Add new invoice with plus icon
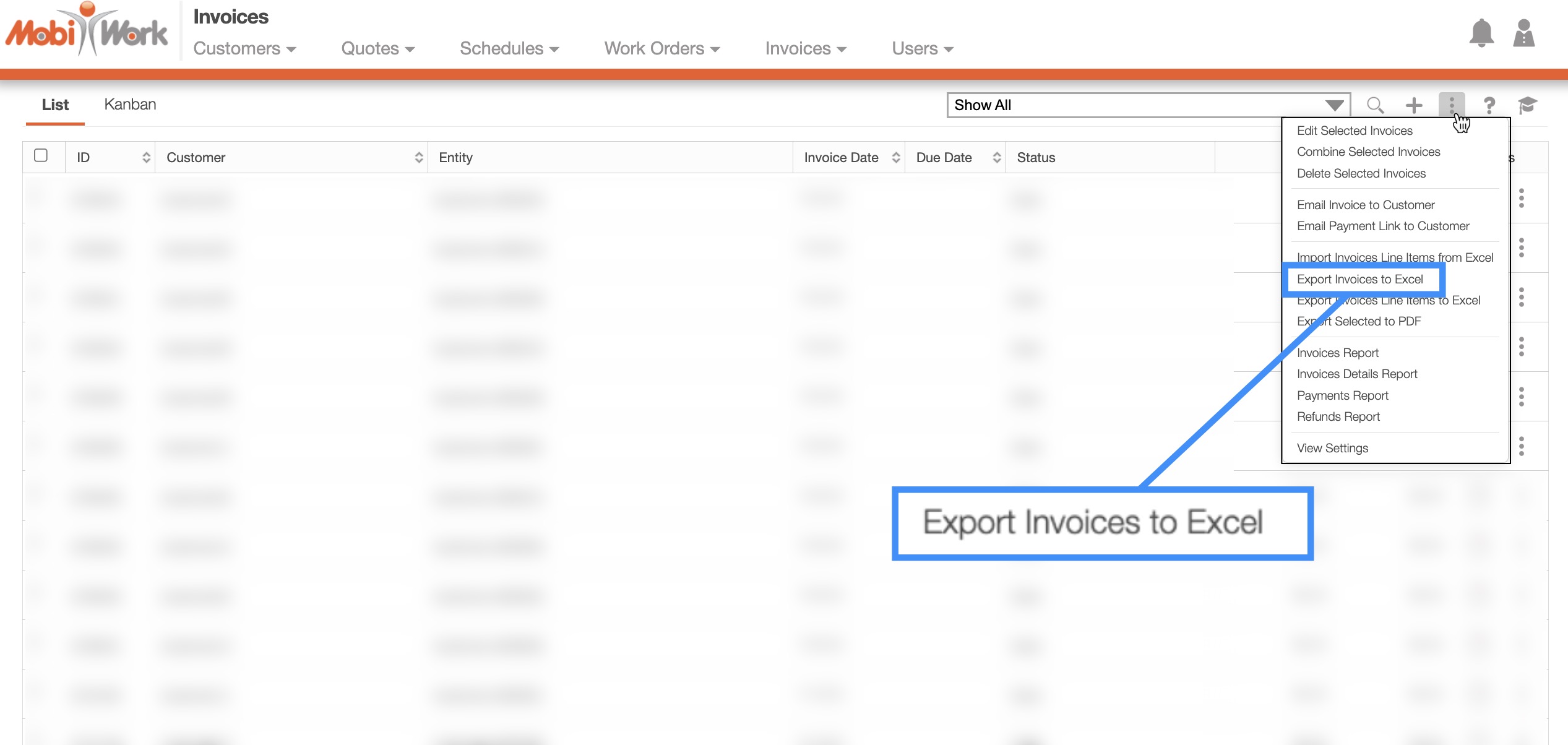Viewport: 1568px width, 745px height. (x=1414, y=105)
